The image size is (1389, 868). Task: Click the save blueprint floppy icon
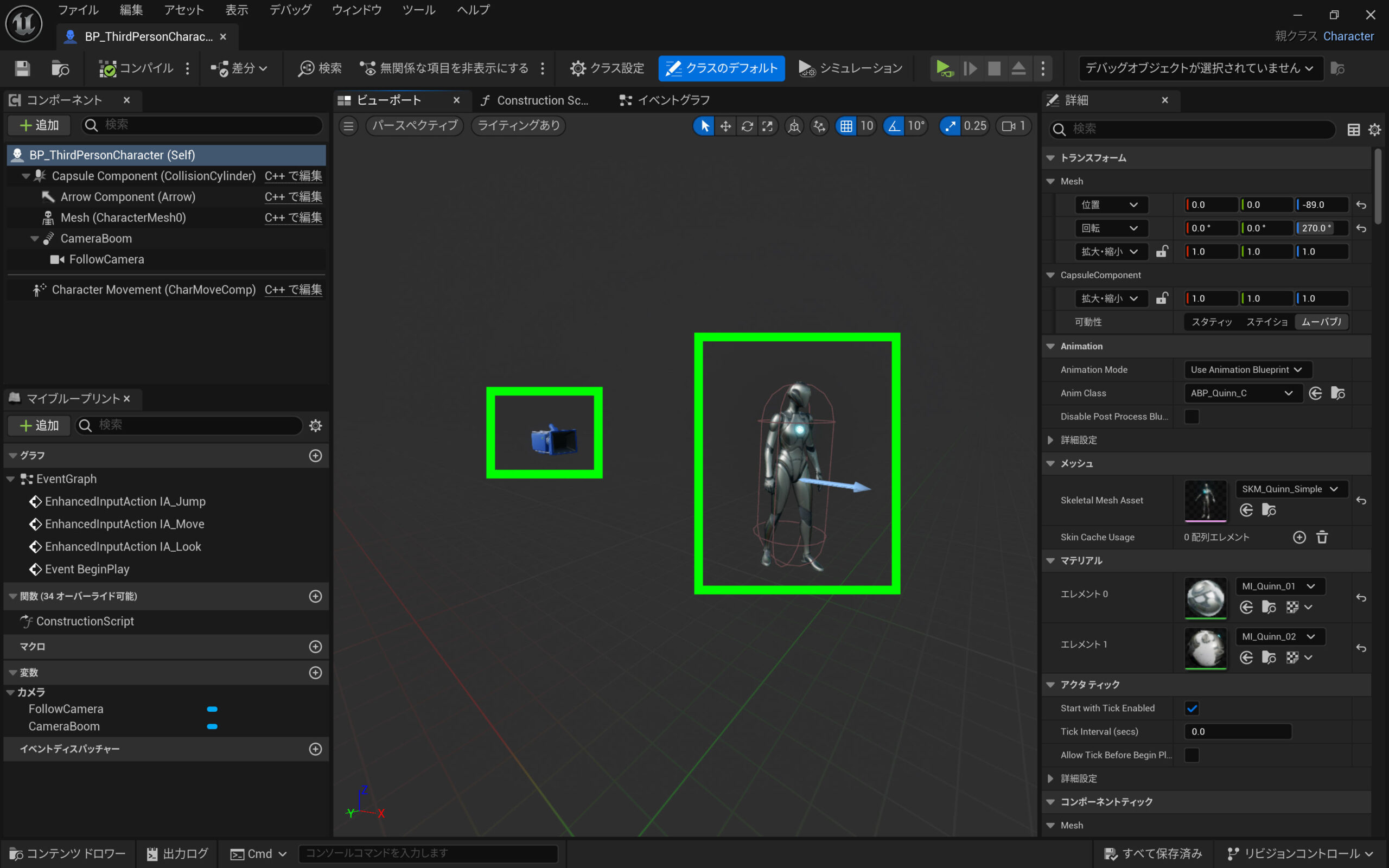tap(22, 68)
